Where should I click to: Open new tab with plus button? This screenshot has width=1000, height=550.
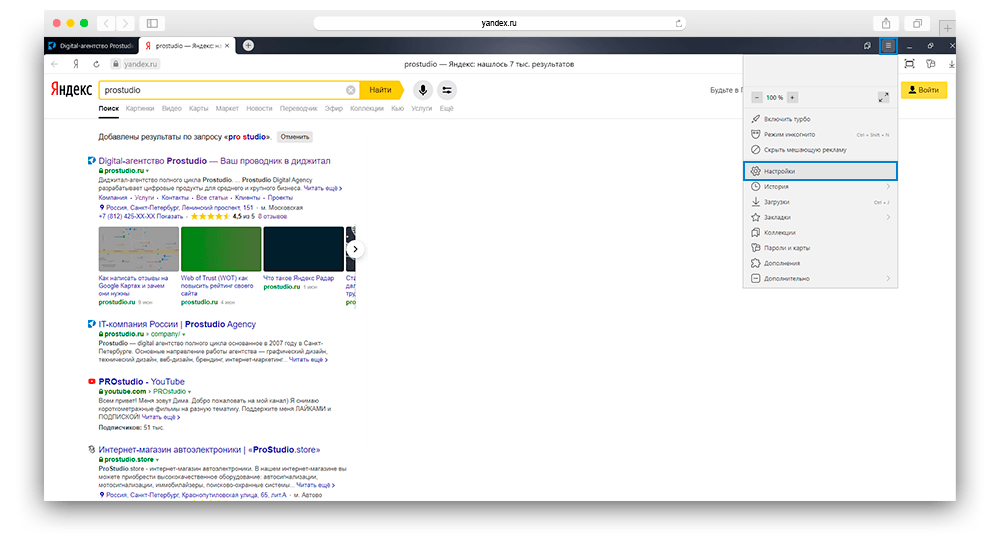(x=248, y=45)
